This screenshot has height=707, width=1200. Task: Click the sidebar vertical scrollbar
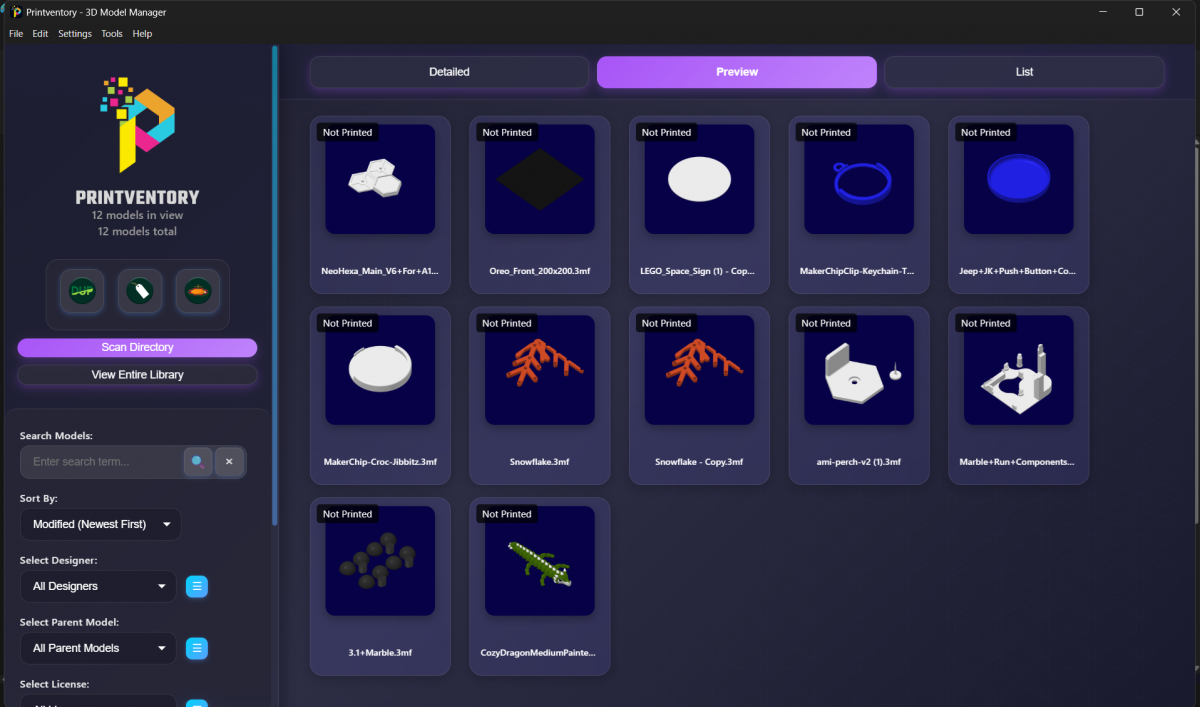[x=275, y=285]
